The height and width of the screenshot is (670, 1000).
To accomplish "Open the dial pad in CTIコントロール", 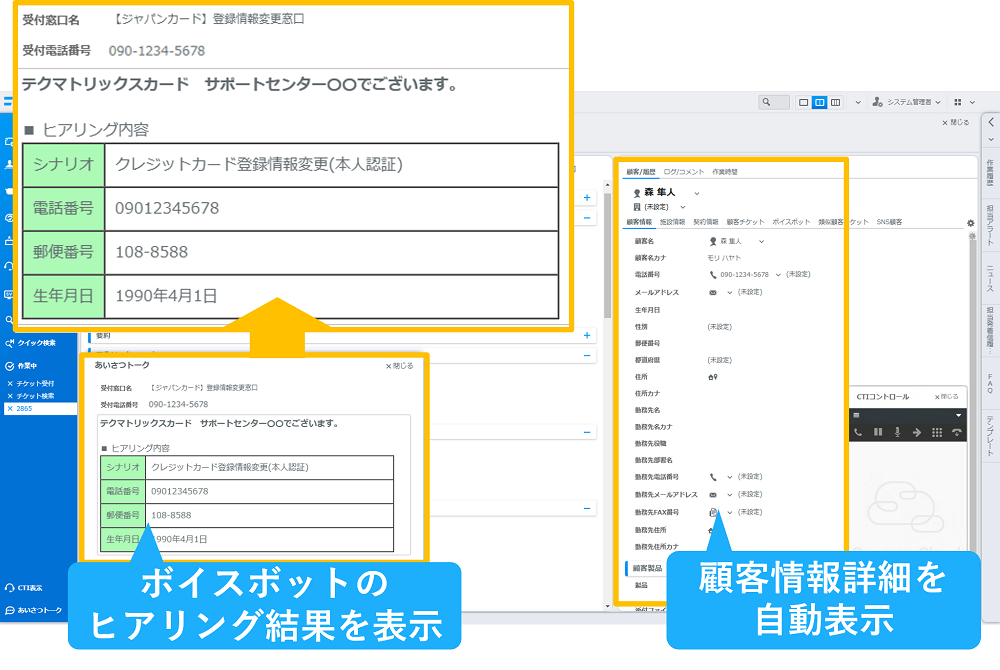I will (x=937, y=432).
